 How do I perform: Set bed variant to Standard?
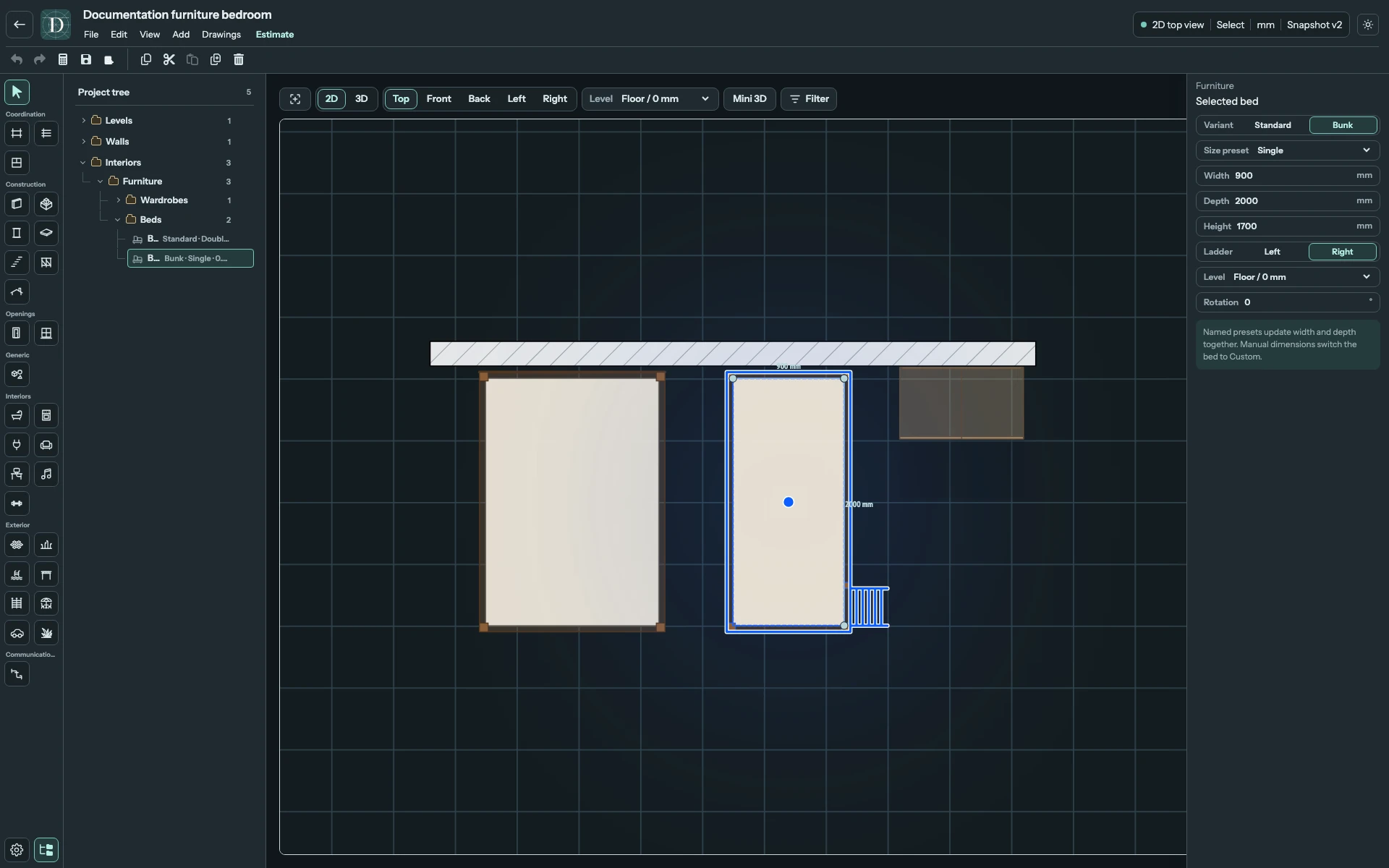click(x=1273, y=125)
